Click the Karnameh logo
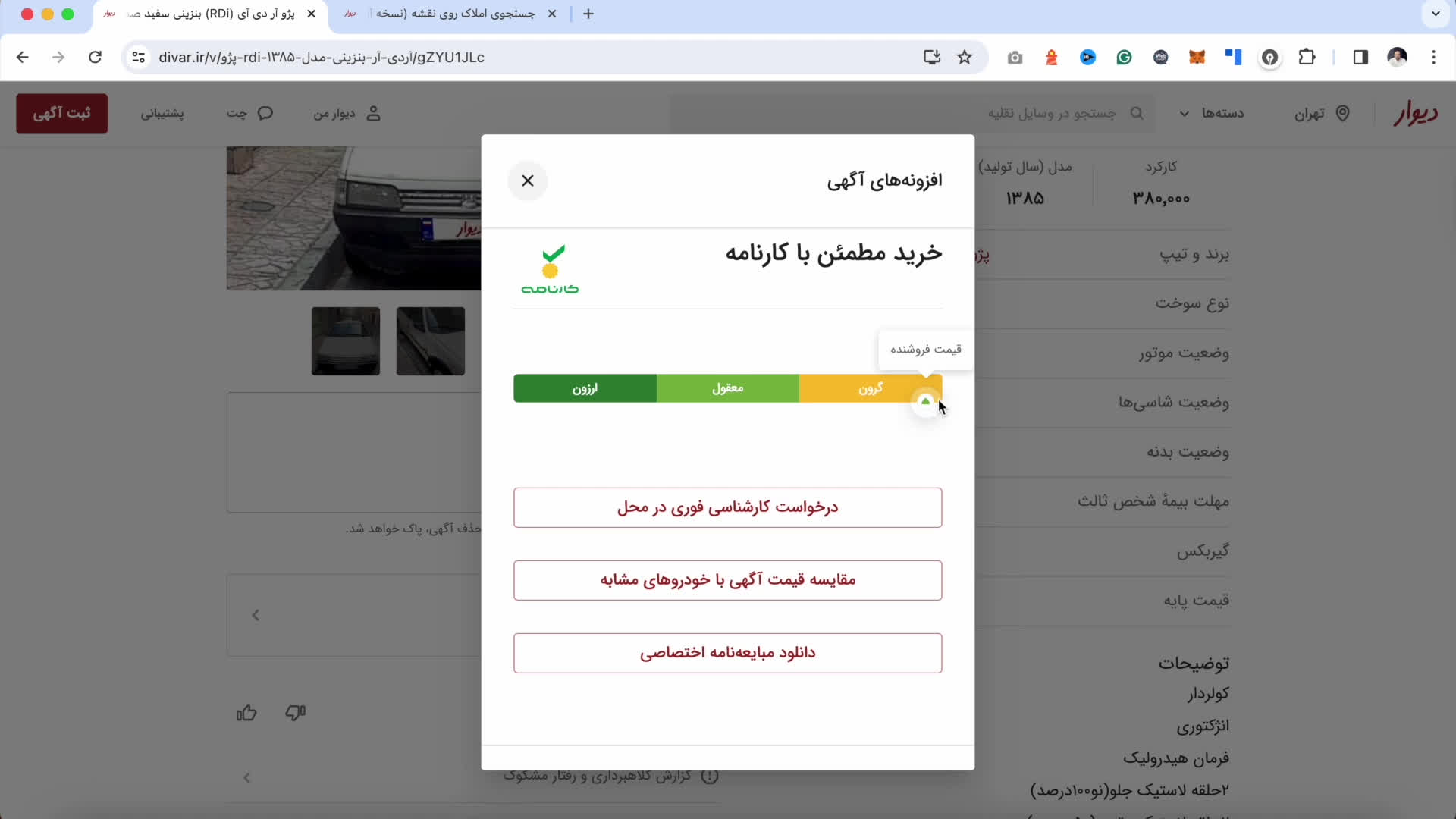This screenshot has width=1456, height=819. tap(550, 269)
